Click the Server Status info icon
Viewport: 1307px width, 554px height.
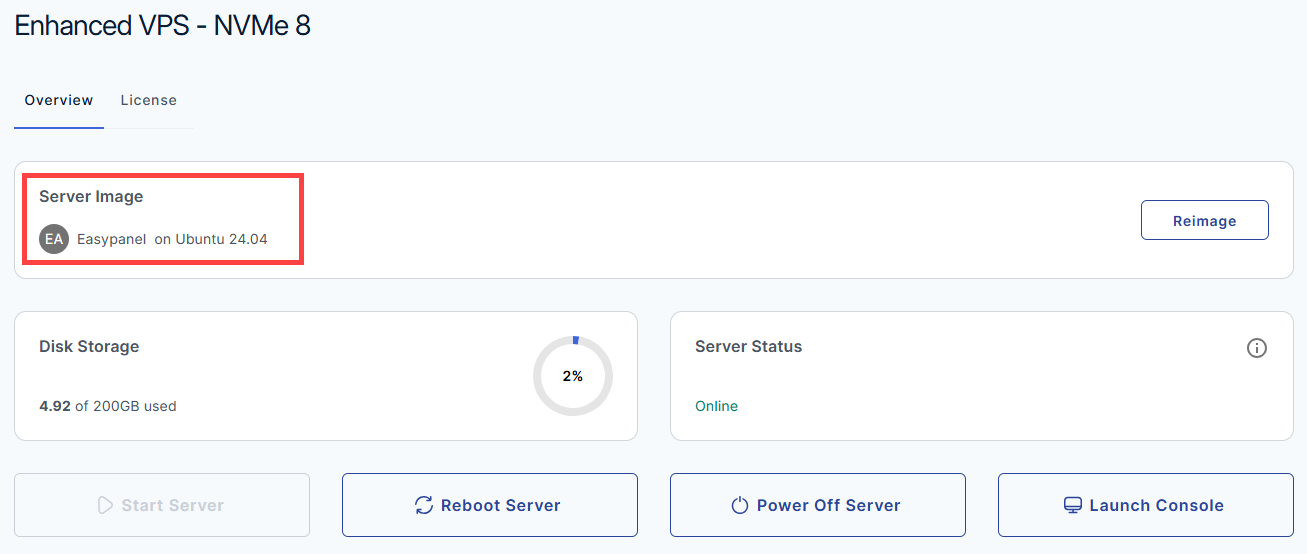(x=1257, y=348)
